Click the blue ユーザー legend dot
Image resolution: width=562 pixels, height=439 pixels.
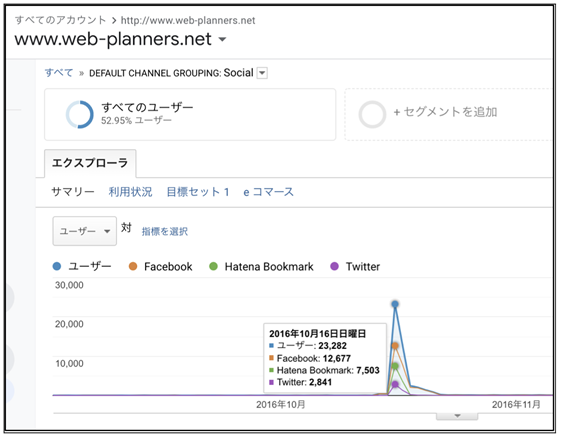click(x=57, y=266)
